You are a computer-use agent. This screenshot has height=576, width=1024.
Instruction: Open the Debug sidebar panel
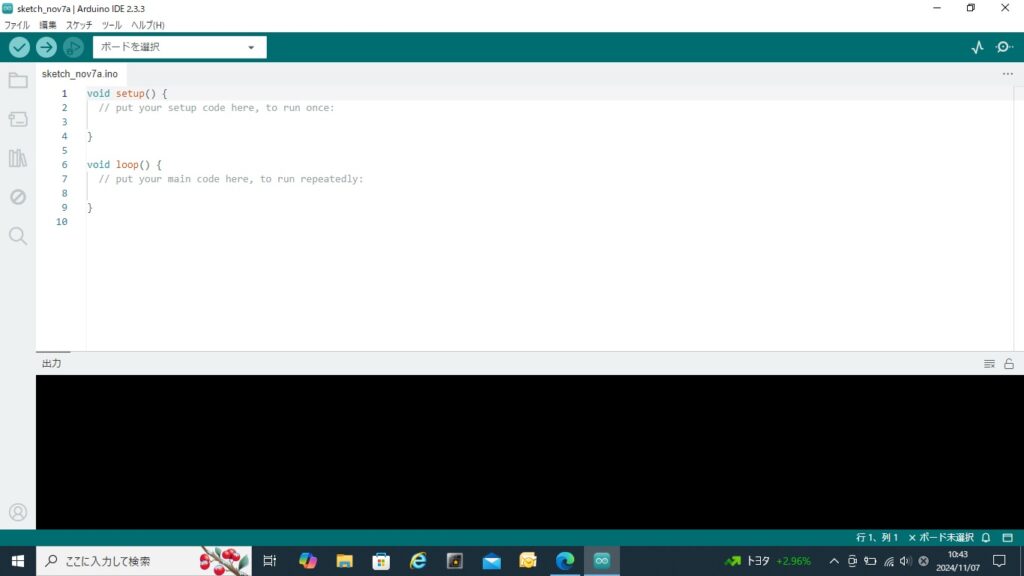point(18,197)
